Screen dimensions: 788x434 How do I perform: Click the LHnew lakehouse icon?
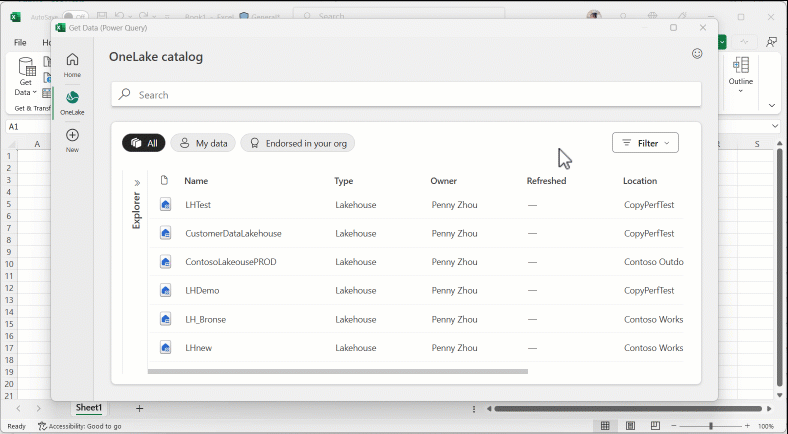(165, 348)
